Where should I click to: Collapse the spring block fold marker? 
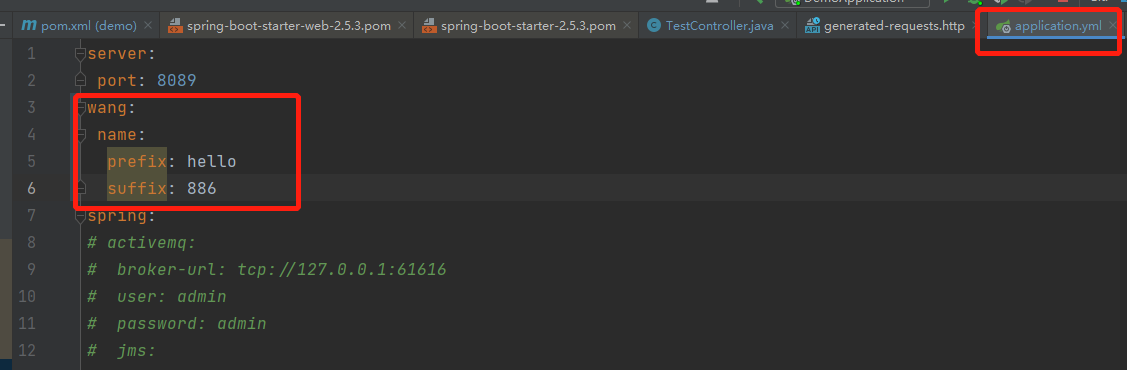click(81, 215)
